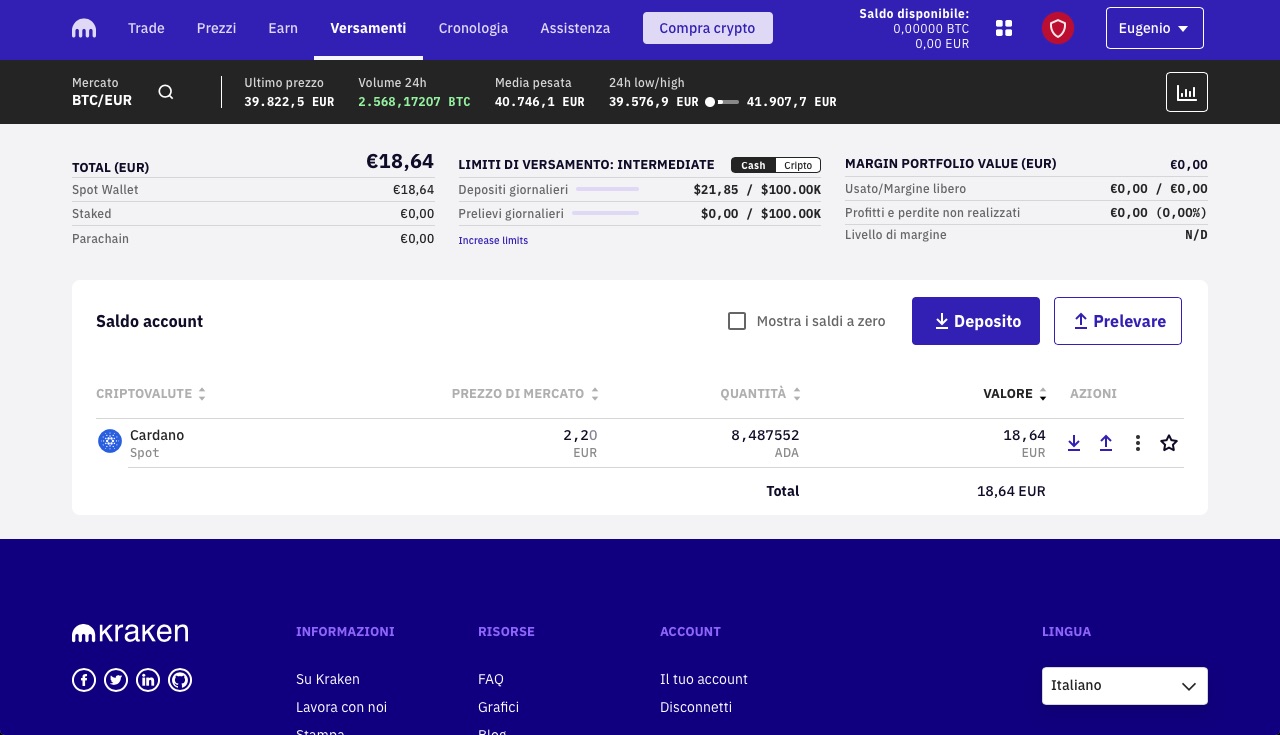Open Kraken GitHub page icon

(x=180, y=680)
